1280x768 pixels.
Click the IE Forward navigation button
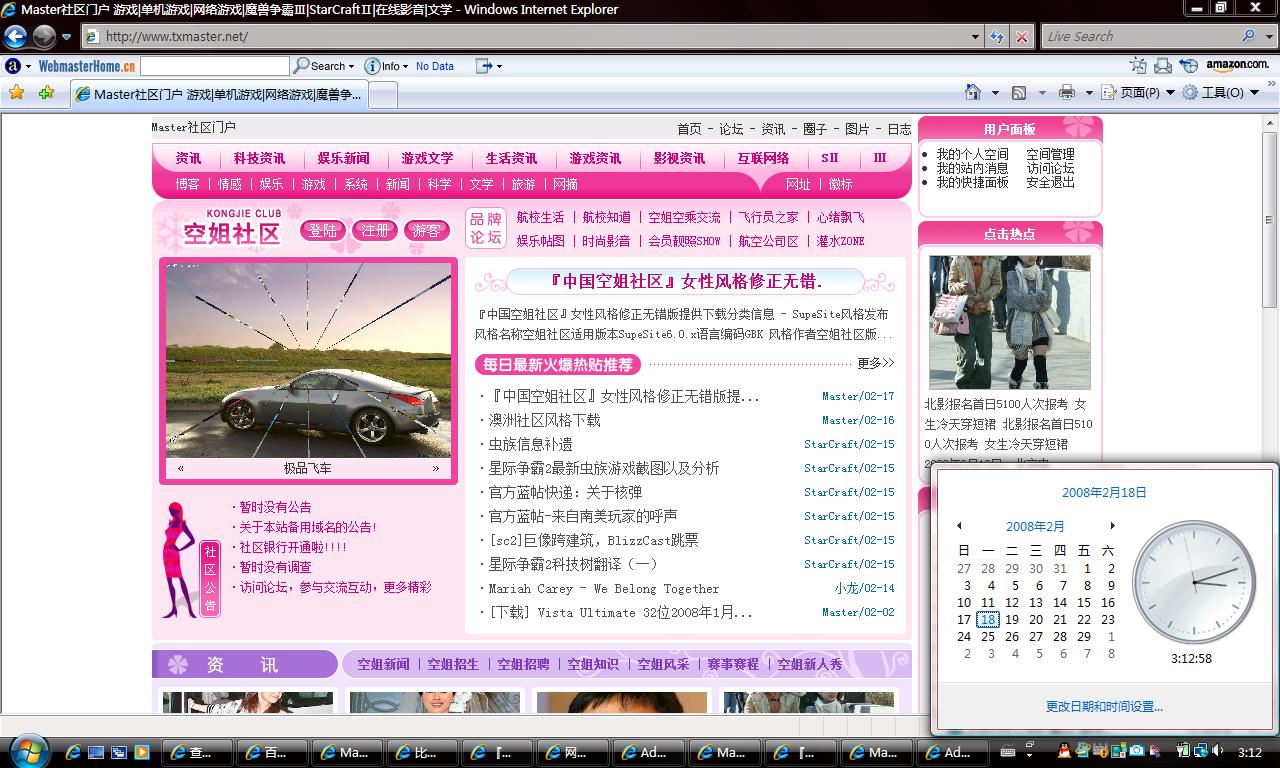(44, 37)
